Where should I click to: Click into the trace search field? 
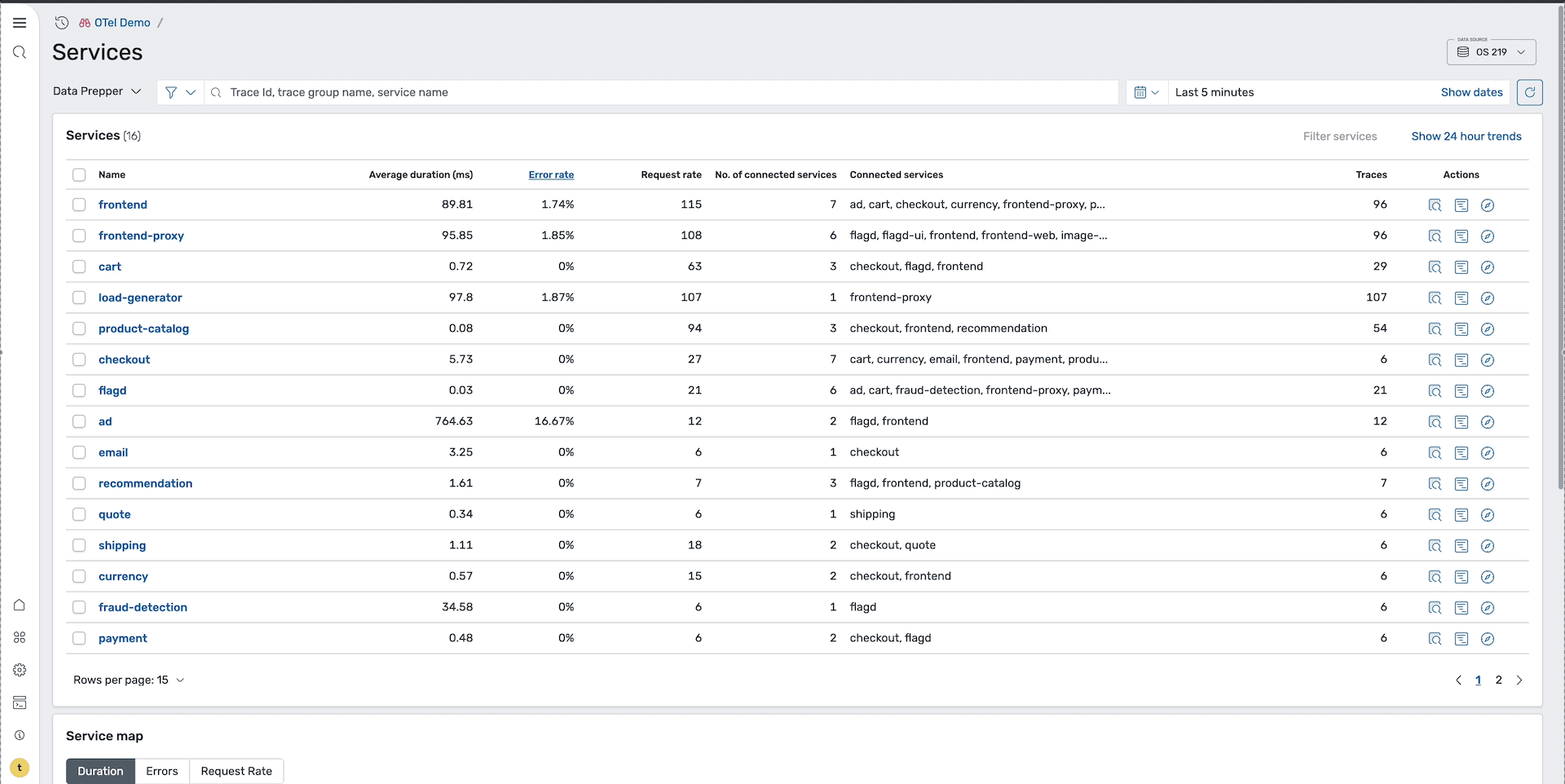pos(662,92)
